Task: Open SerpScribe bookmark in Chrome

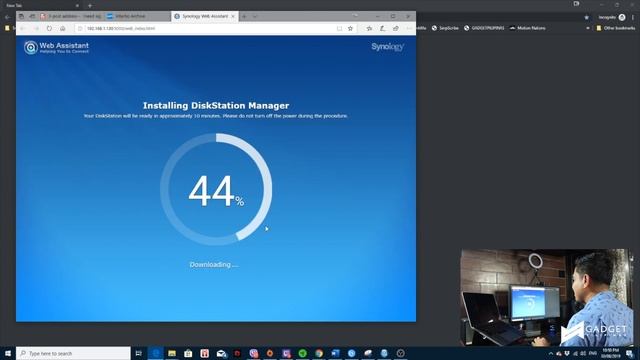Action: tap(445, 28)
